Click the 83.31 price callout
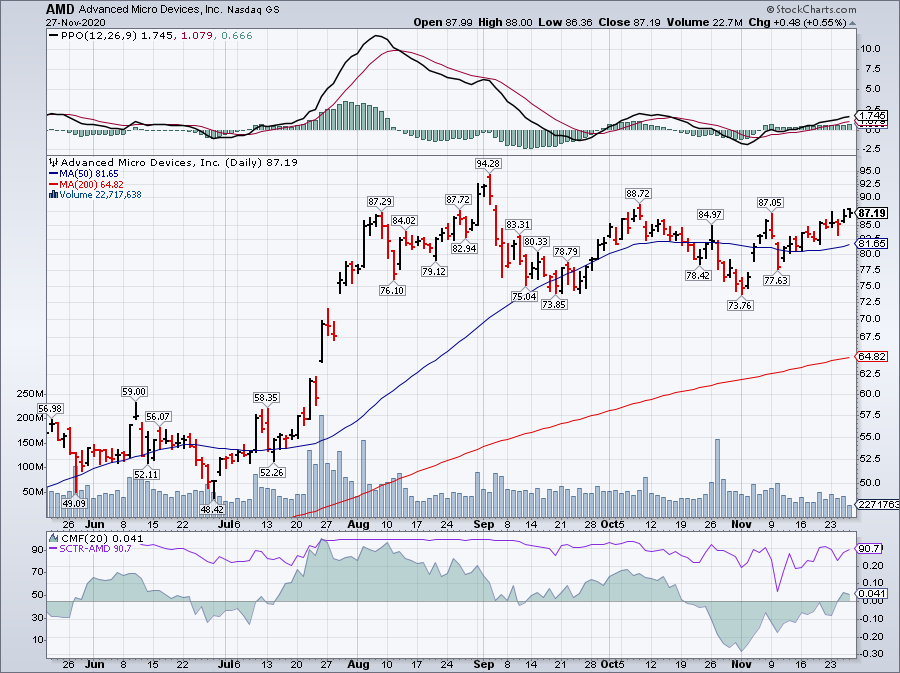Viewport: 900px width, 673px height. point(518,224)
